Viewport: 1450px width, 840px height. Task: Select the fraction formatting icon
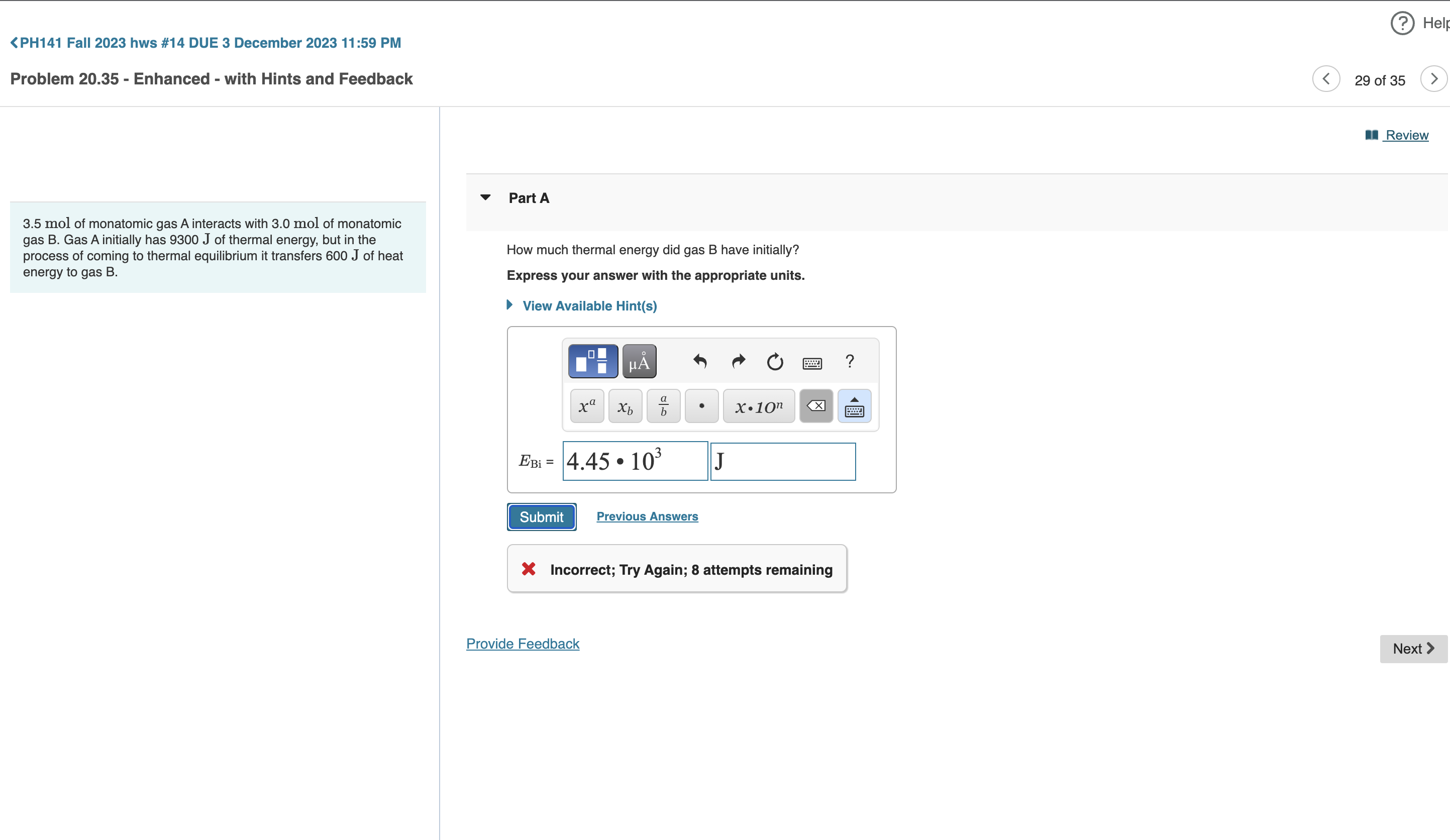pyautogui.click(x=662, y=405)
